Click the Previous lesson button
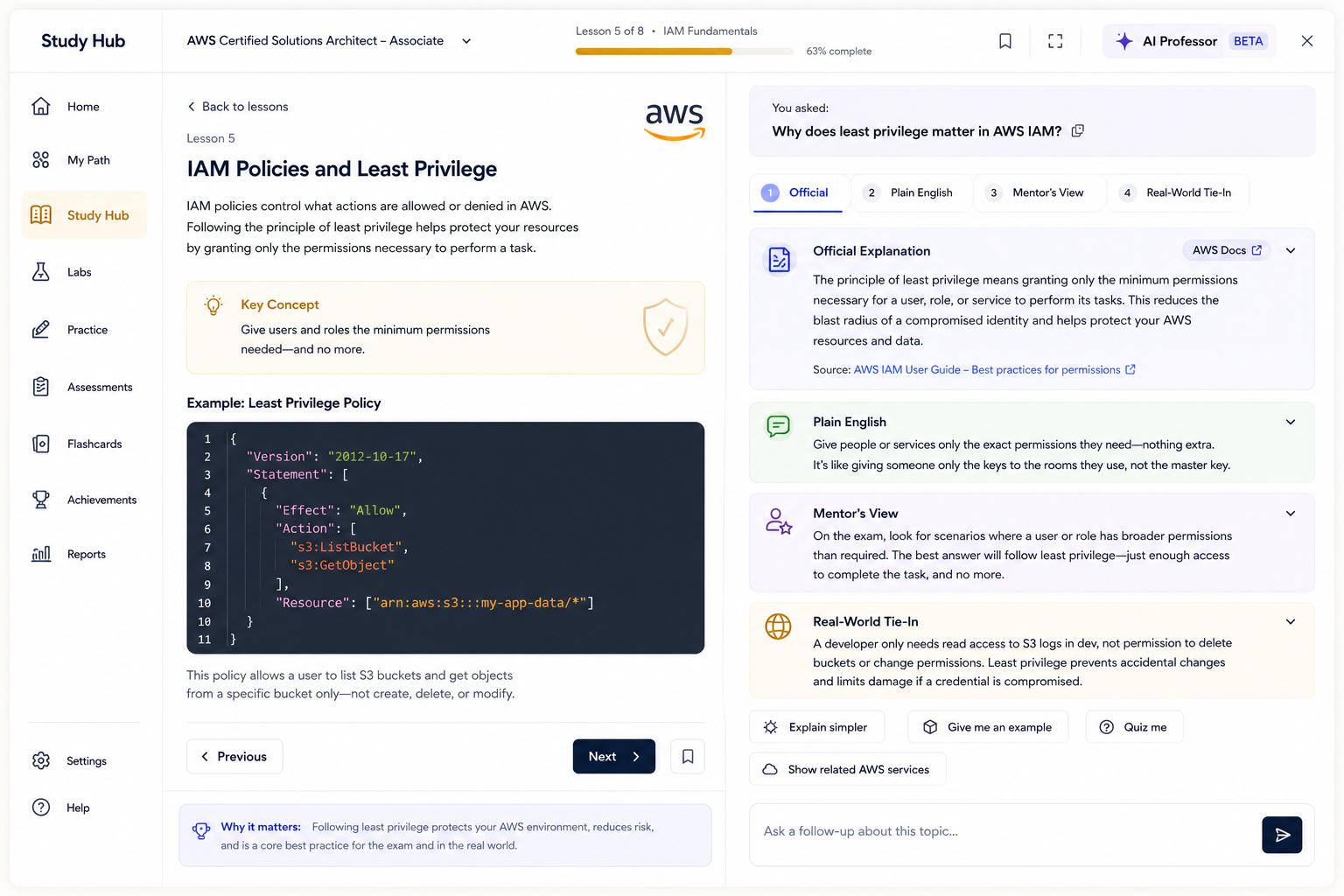The image size is (1344, 896). click(x=234, y=756)
